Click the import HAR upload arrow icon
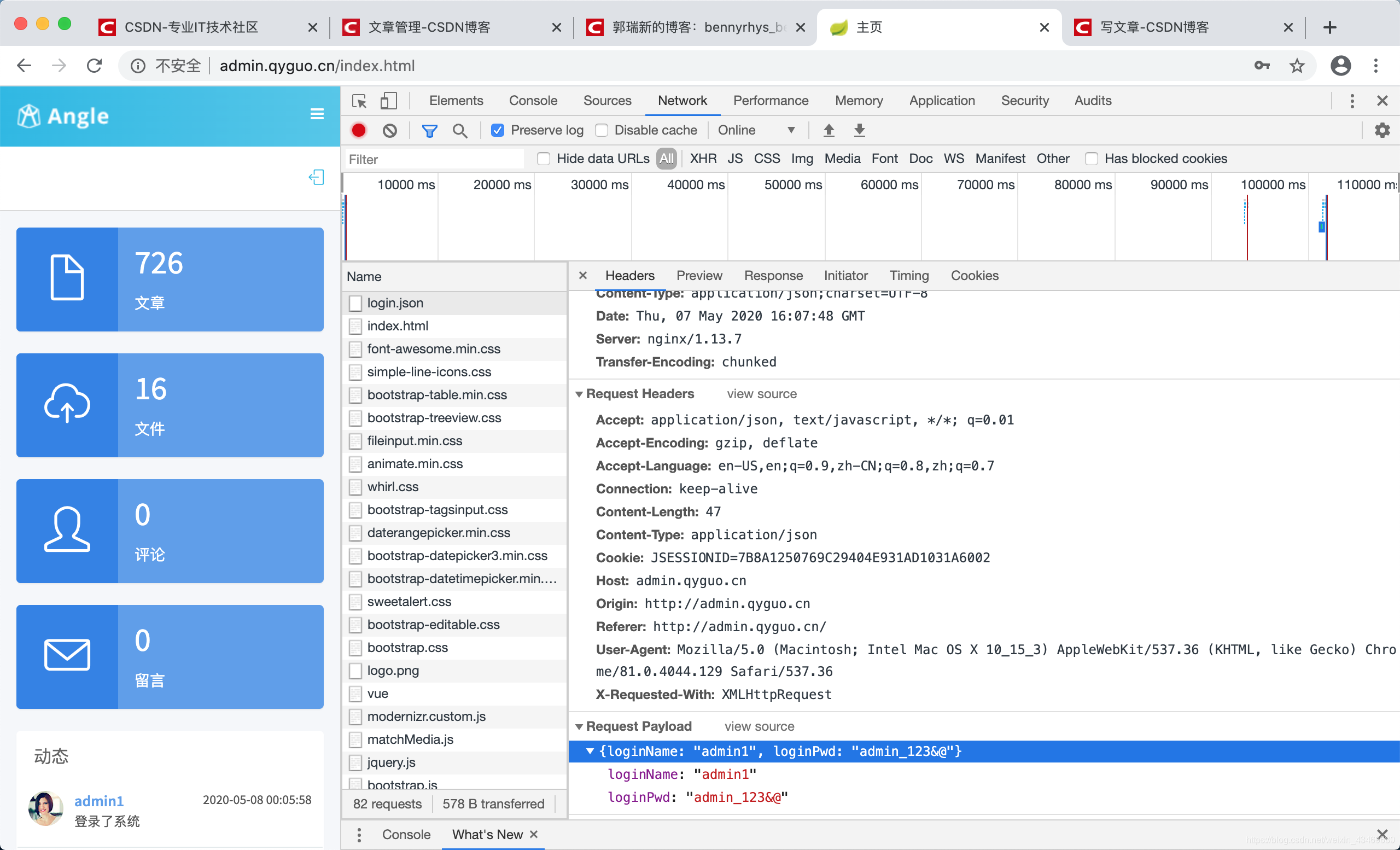 (829, 130)
